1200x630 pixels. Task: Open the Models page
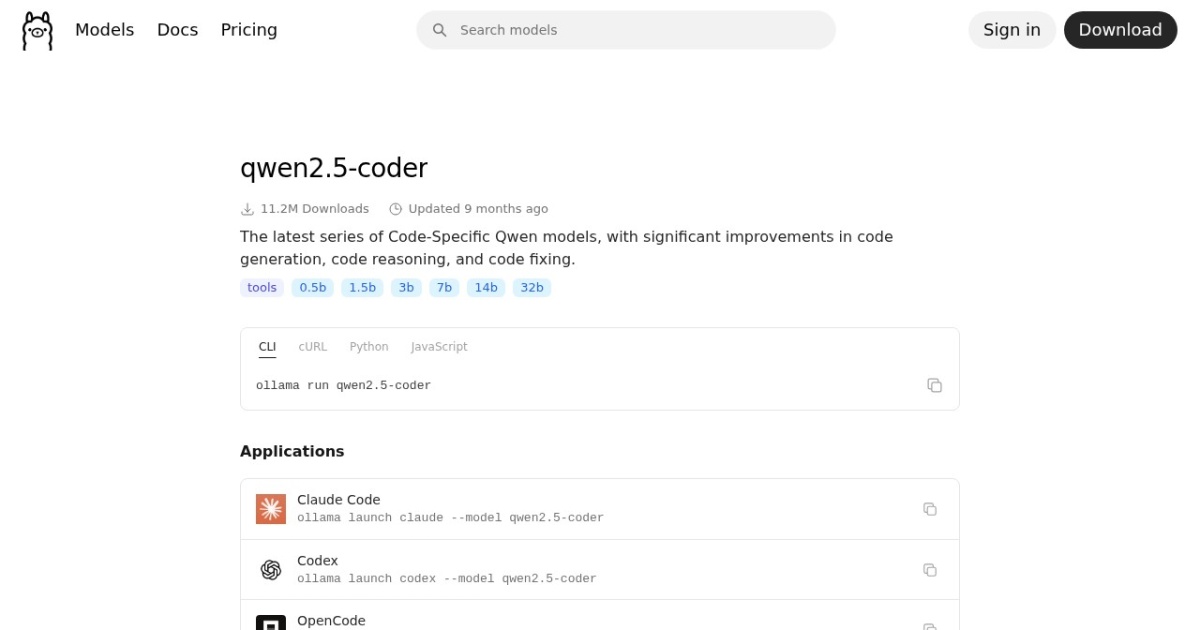[x=104, y=30]
